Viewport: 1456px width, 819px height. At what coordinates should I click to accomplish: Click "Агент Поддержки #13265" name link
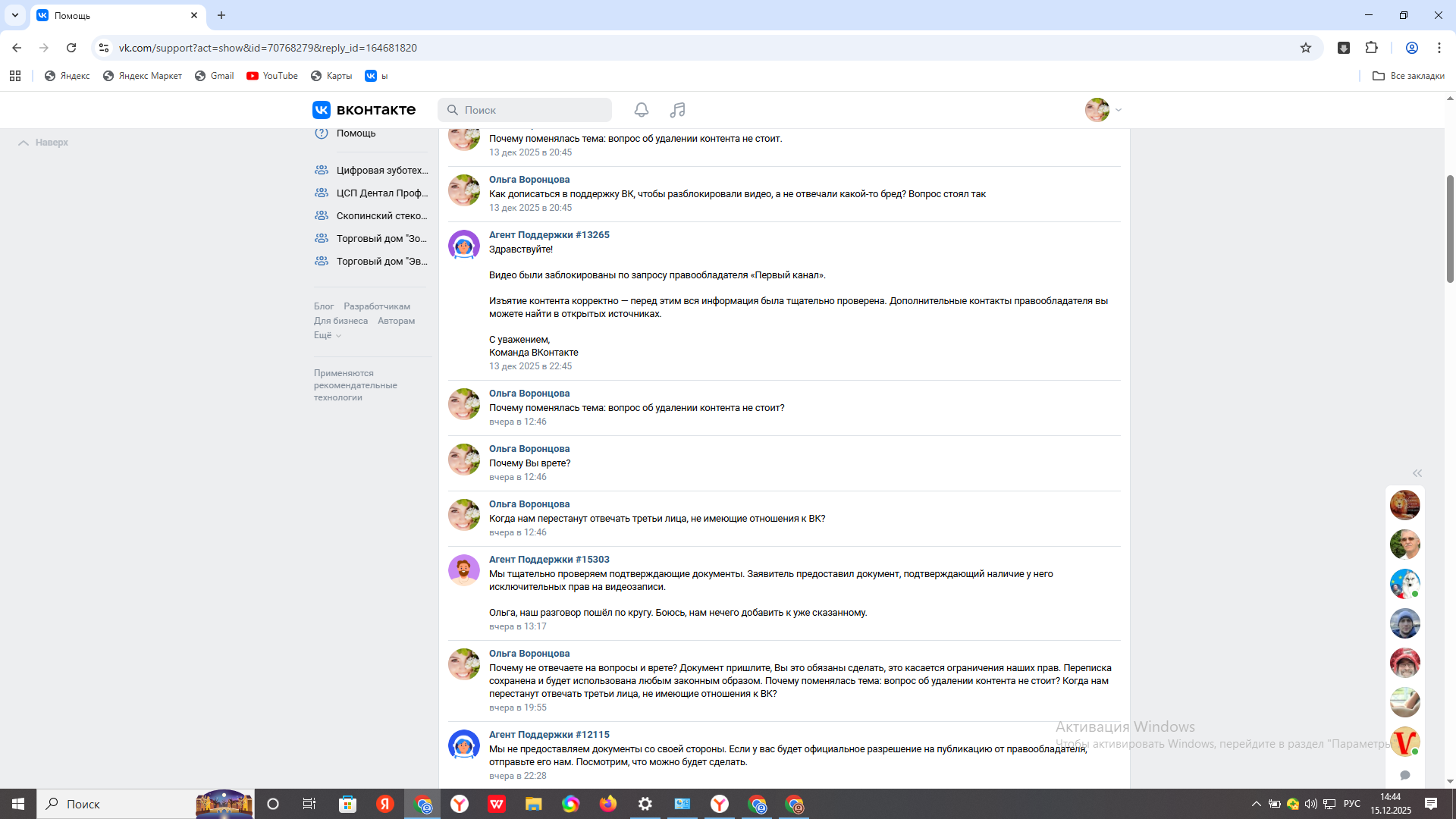click(549, 235)
